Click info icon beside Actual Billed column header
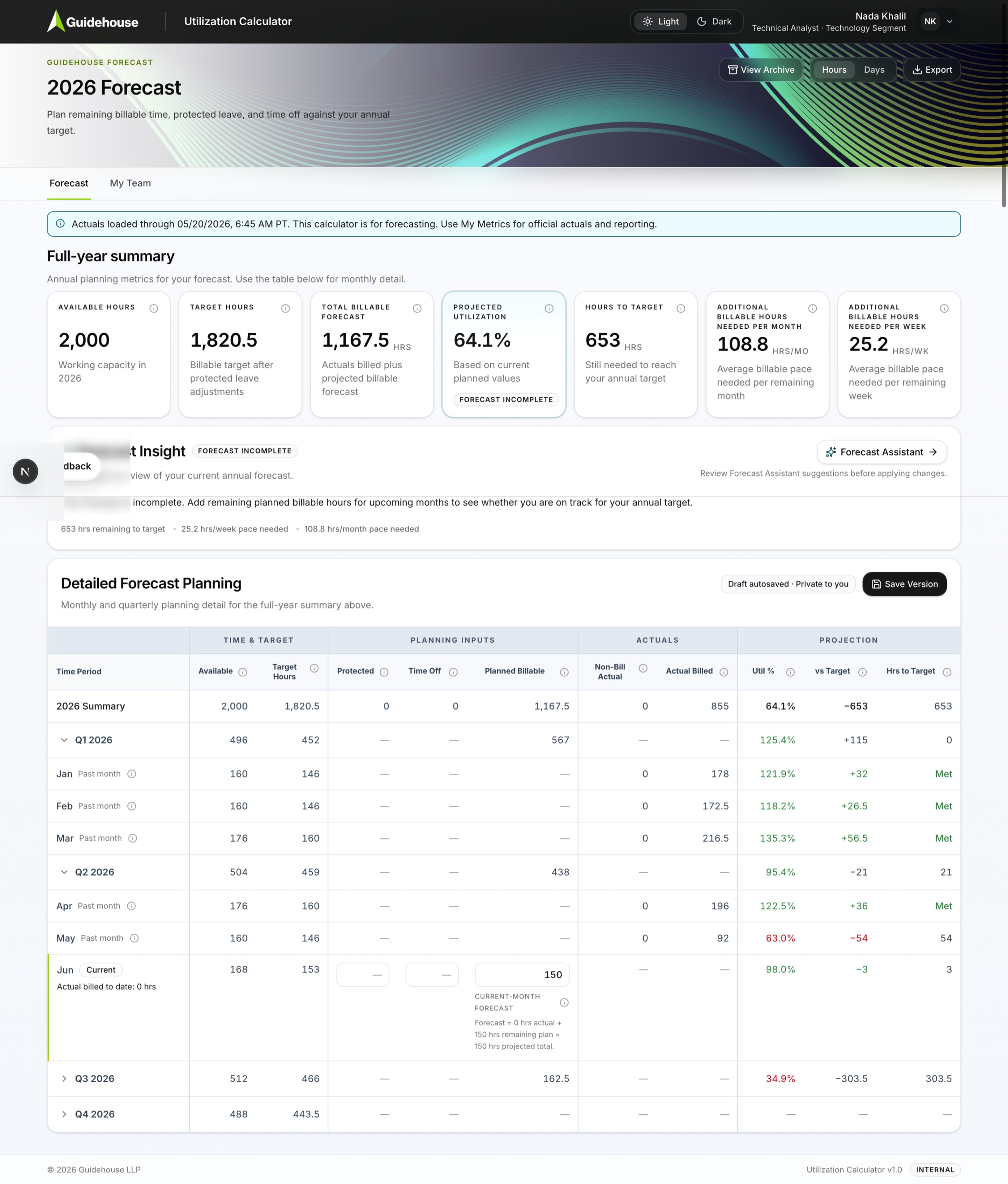Viewport: 1008px width, 1184px height. (x=724, y=672)
